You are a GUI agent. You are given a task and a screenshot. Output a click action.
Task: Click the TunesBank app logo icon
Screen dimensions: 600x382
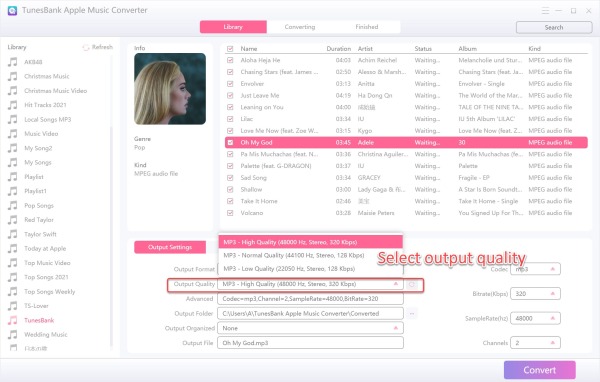coord(12,10)
